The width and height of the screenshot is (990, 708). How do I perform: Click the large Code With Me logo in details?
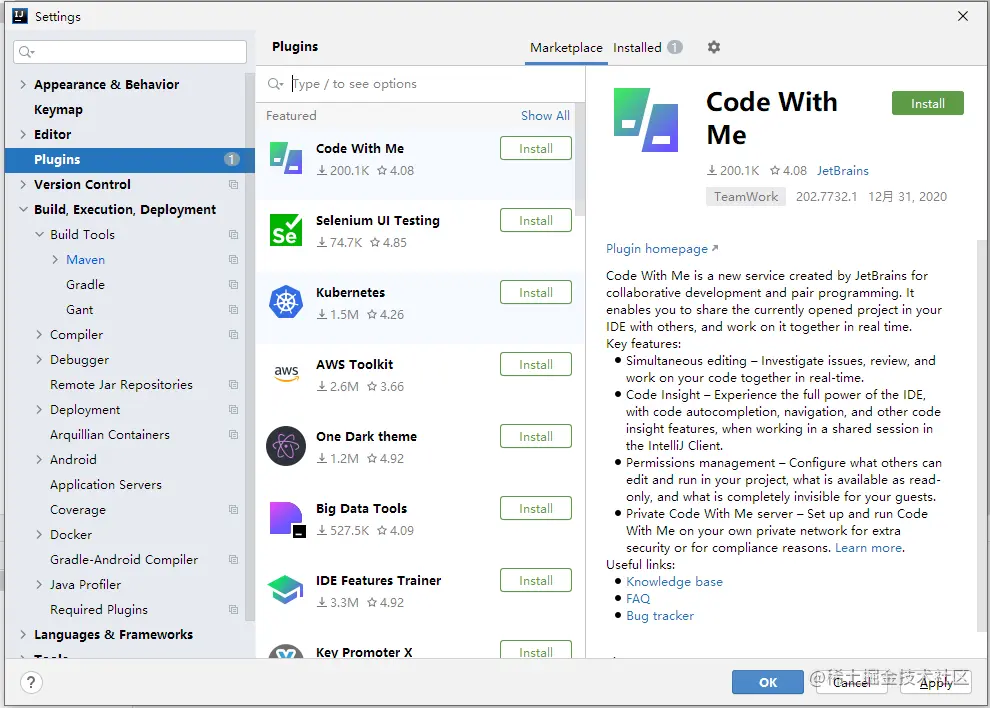pos(645,120)
